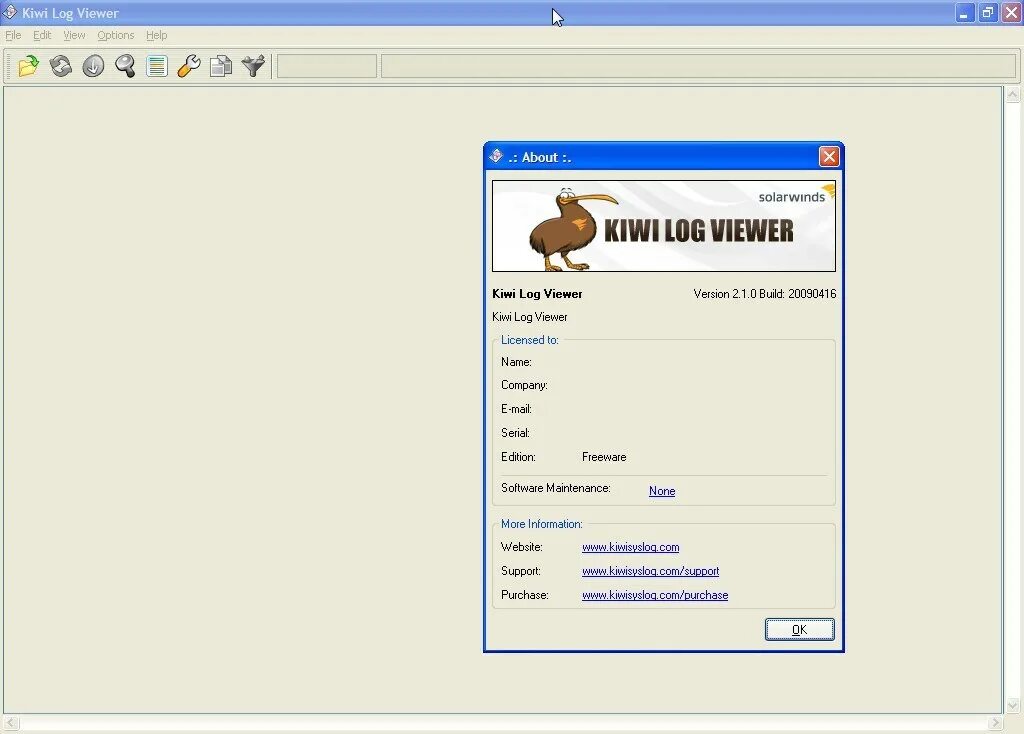Open the www.kiwisyslog.com/support link

point(650,571)
